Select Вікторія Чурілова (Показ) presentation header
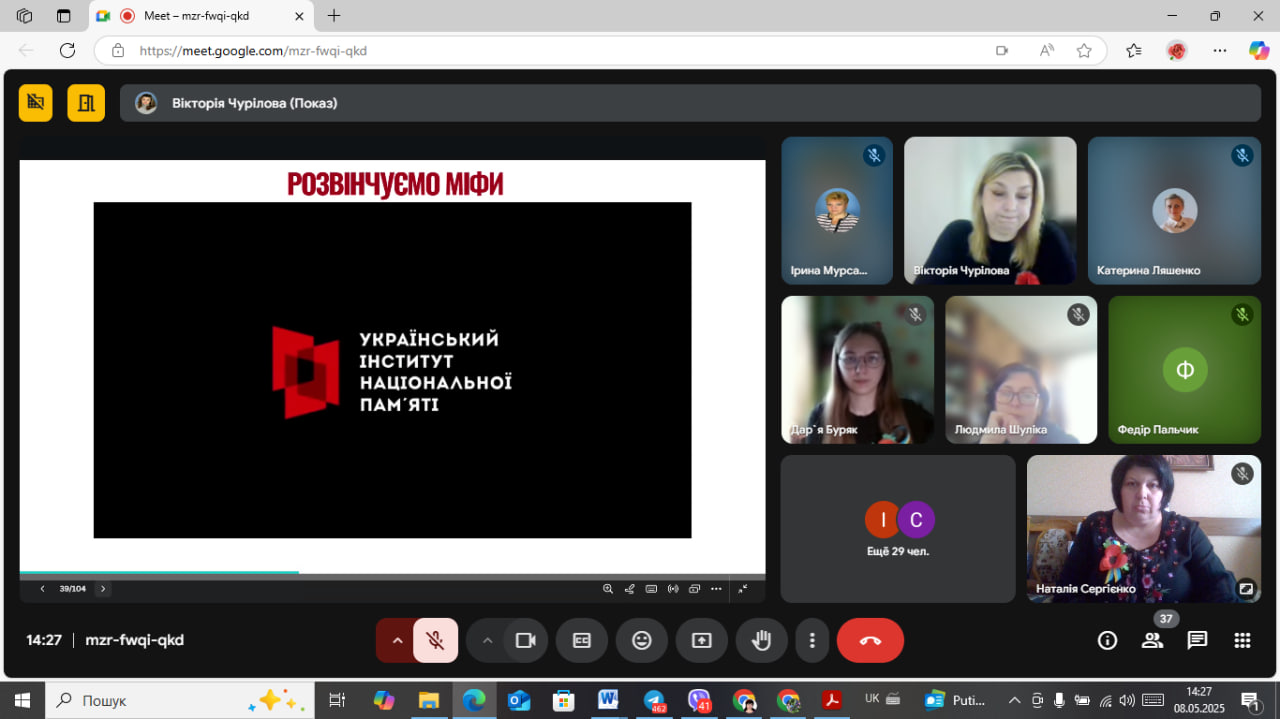This screenshot has width=1280, height=719. point(690,103)
